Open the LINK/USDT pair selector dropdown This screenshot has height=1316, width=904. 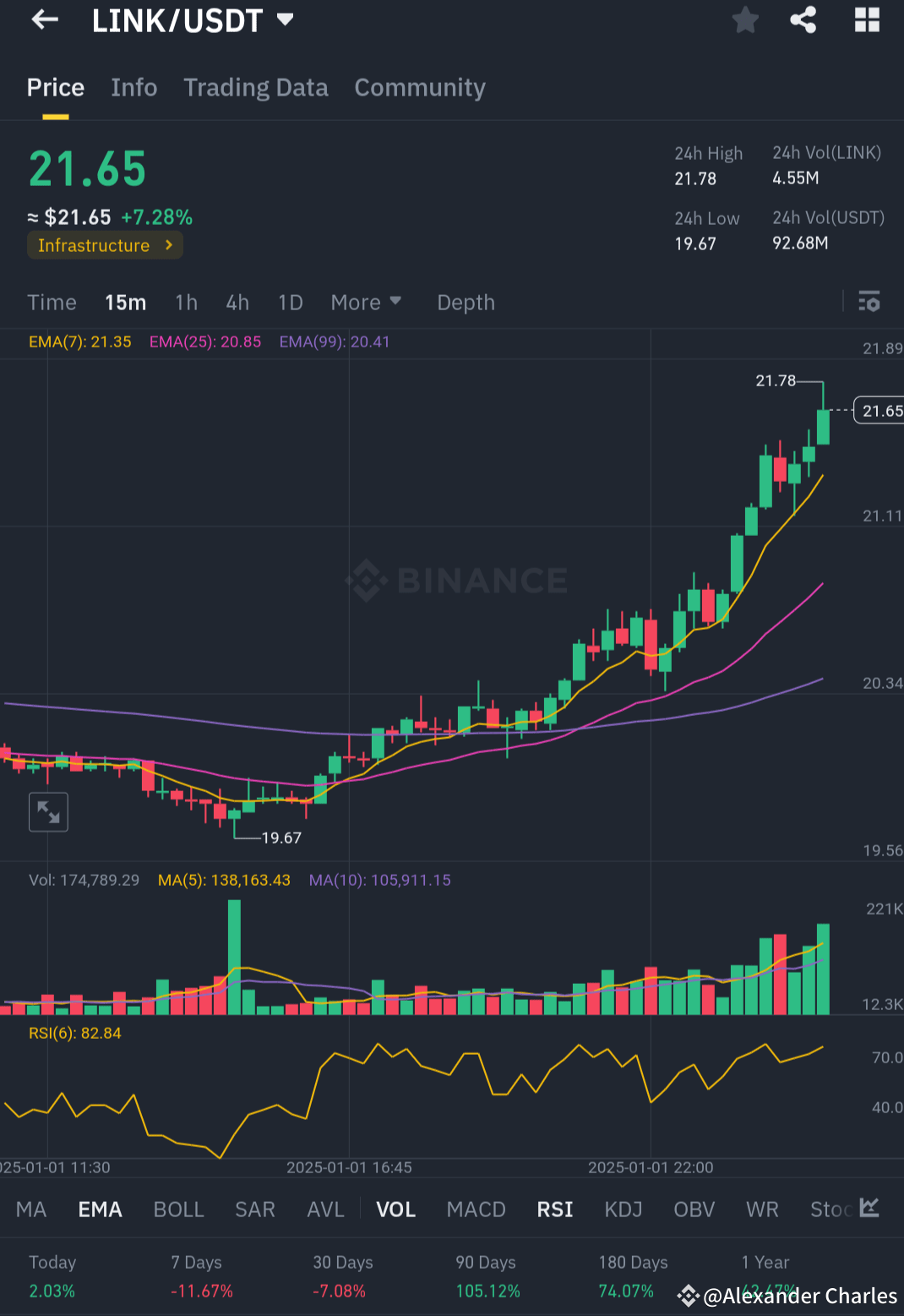(x=284, y=20)
